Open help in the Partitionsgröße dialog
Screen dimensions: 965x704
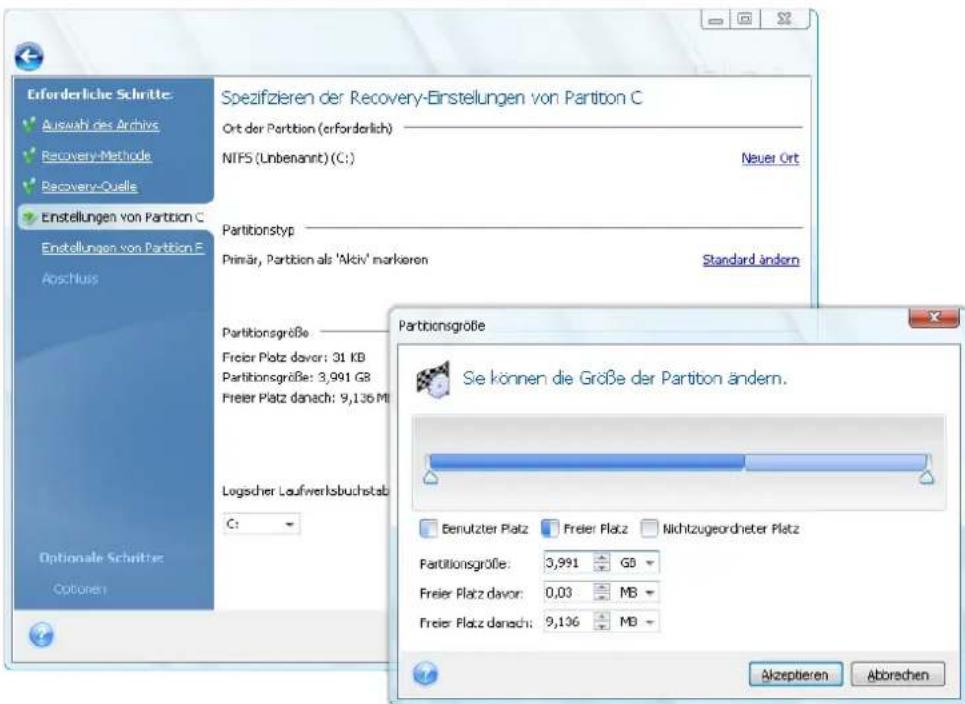pyautogui.click(x=425, y=674)
